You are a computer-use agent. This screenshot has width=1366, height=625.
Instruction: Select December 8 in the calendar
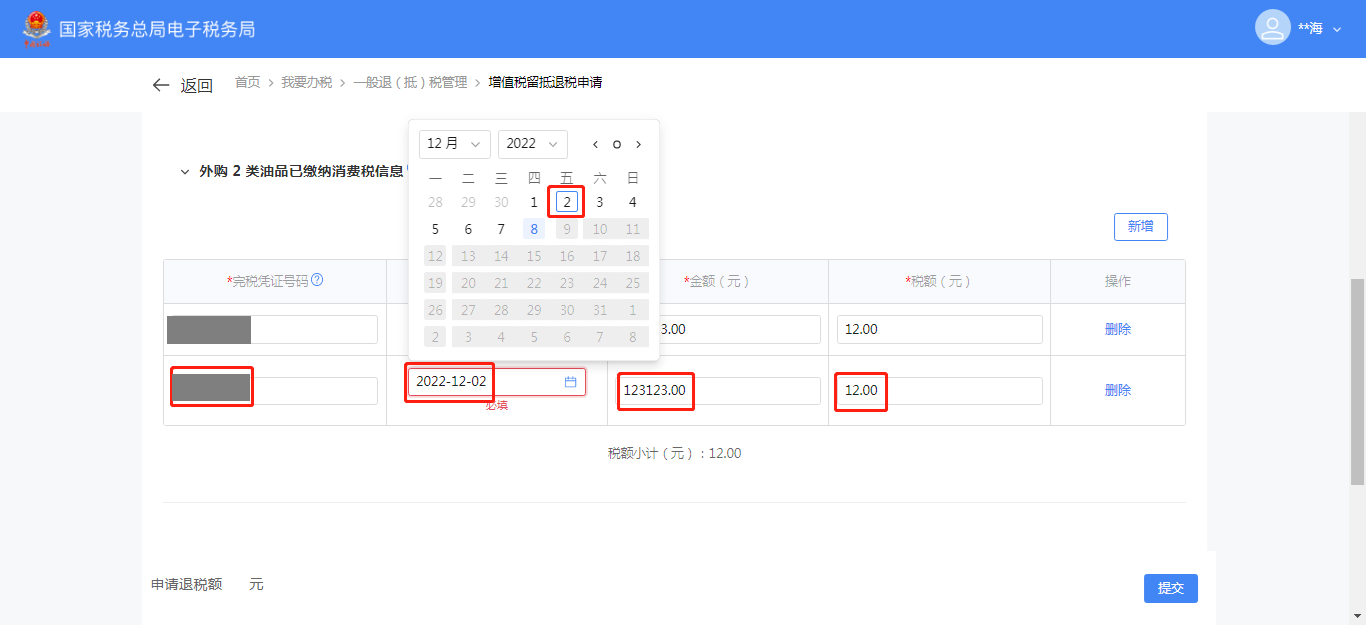click(534, 229)
